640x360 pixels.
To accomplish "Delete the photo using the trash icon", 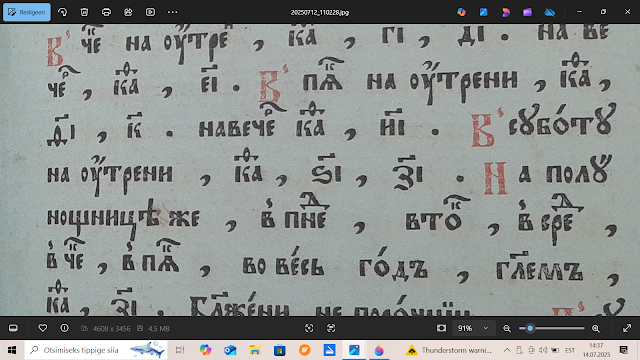I will click(x=84, y=12).
